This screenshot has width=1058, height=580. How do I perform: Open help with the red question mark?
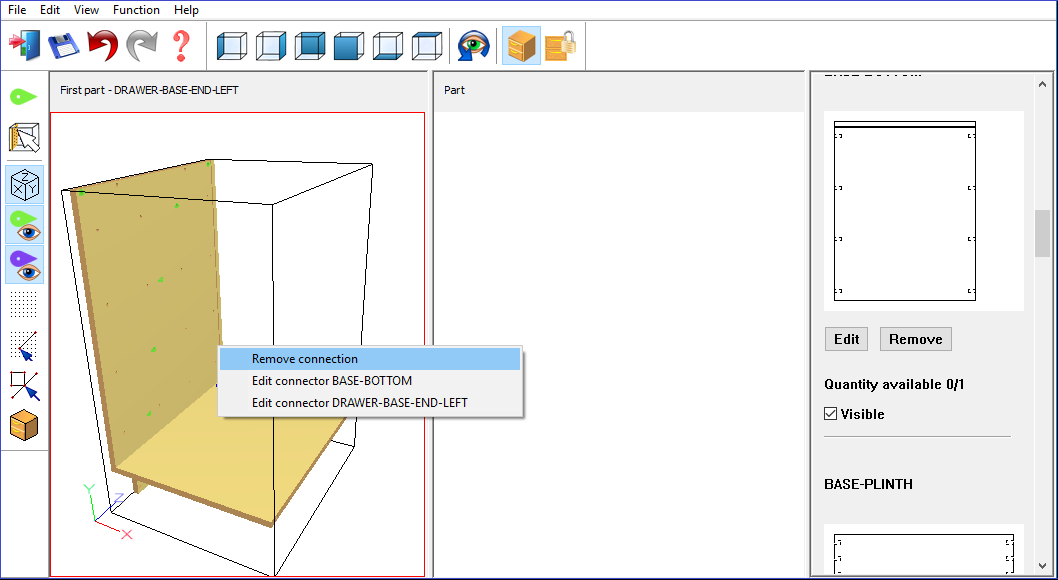180,46
